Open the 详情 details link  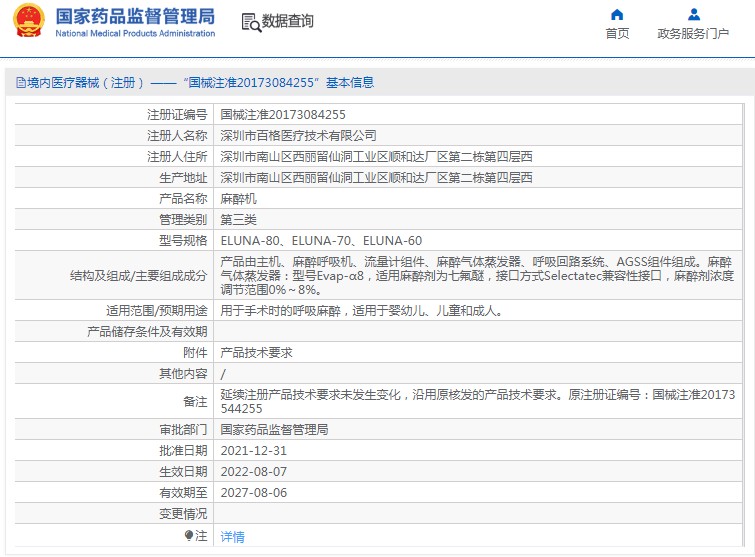pyautogui.click(x=232, y=537)
